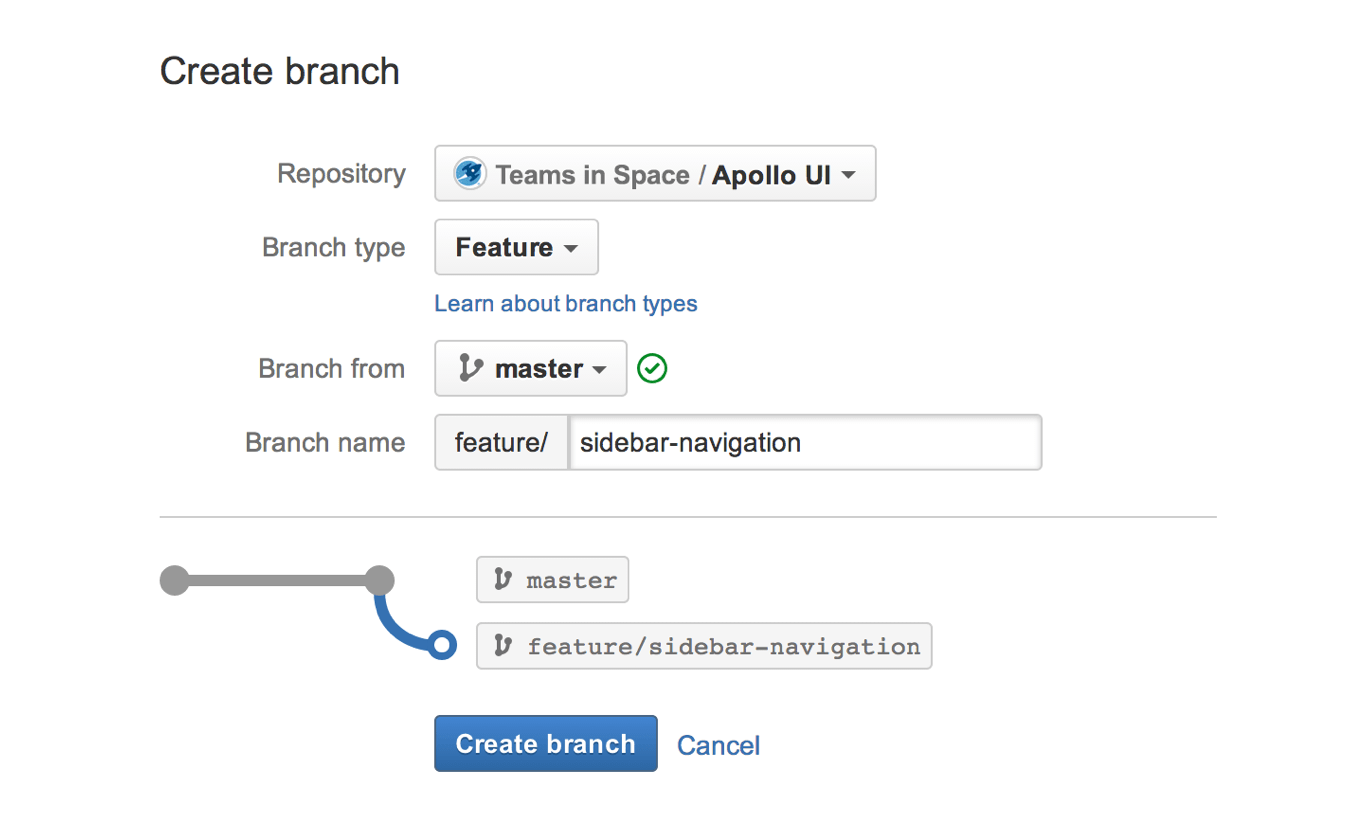Click the leftmost gray commit node
The height and width of the screenshot is (822, 1360).
pos(175,580)
